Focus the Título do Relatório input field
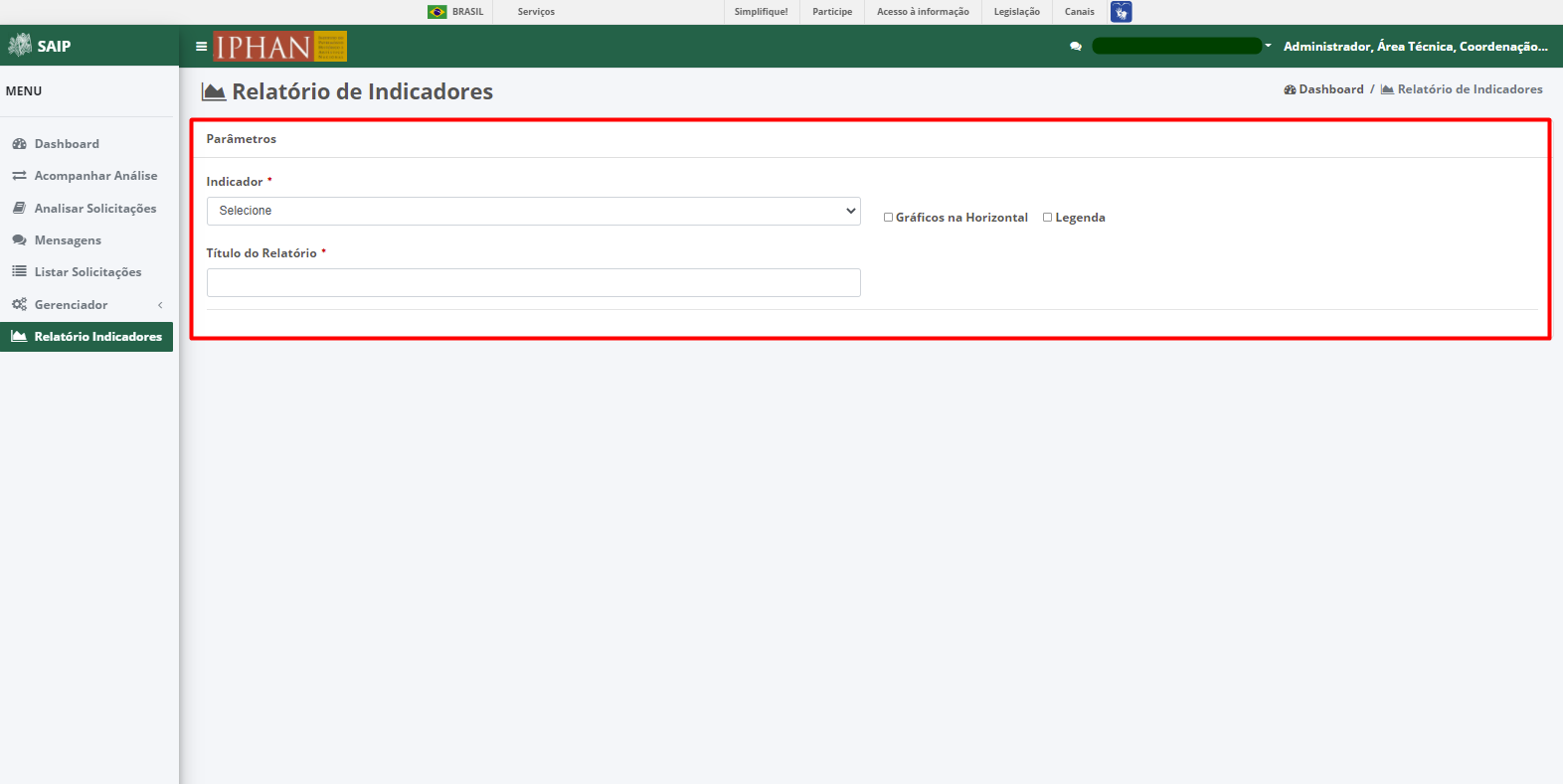 coord(533,282)
